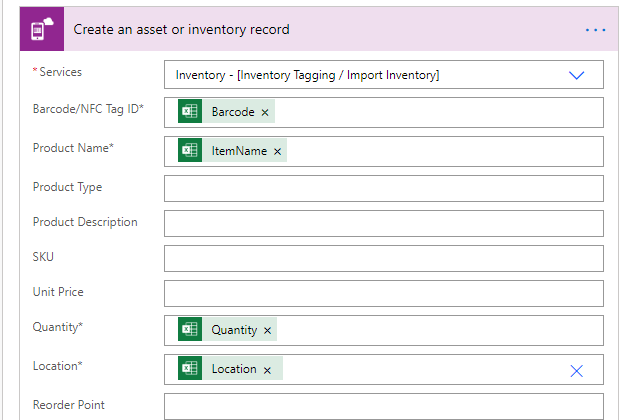Remove the Barcode dynamic content token

265,113
